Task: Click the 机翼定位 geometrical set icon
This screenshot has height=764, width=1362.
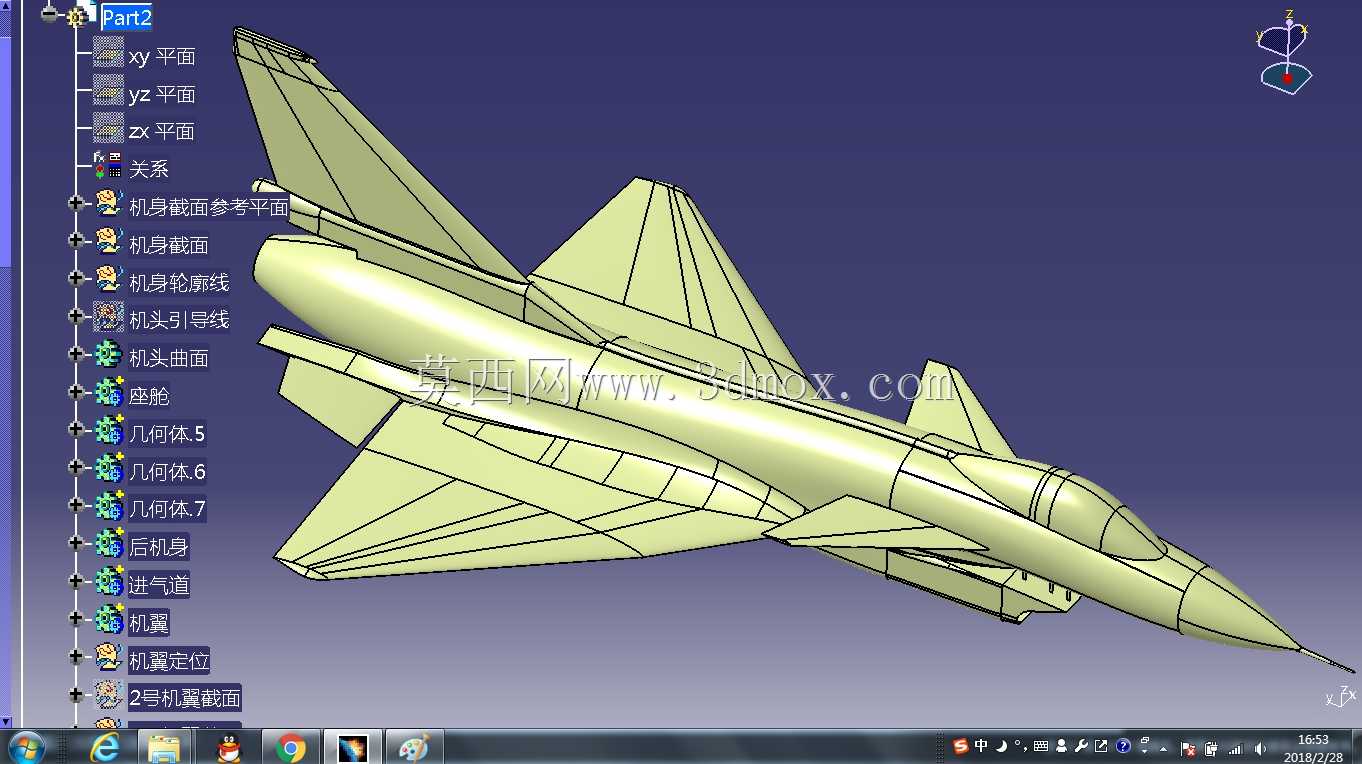Action: pyautogui.click(x=108, y=658)
